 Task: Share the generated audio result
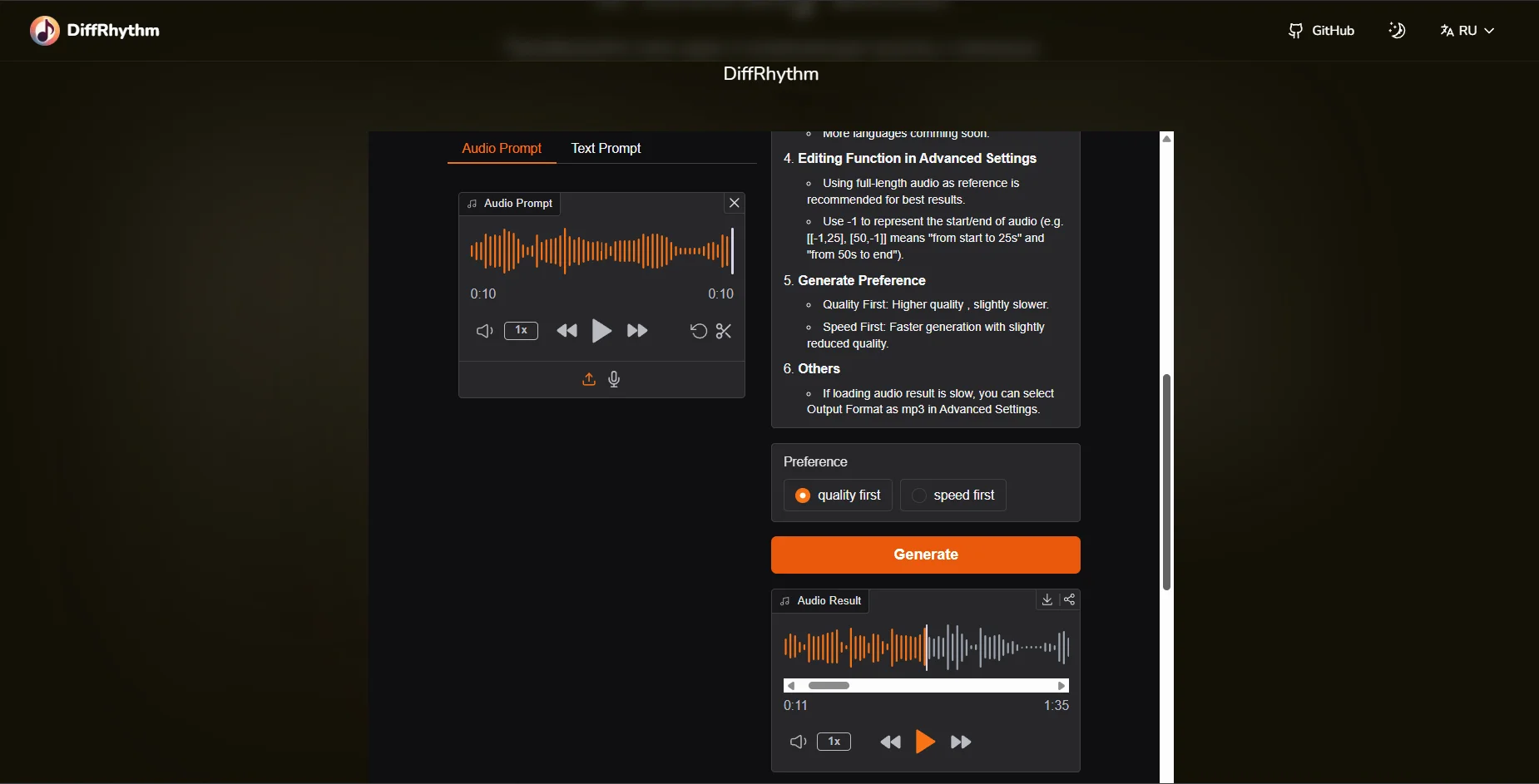click(x=1070, y=599)
